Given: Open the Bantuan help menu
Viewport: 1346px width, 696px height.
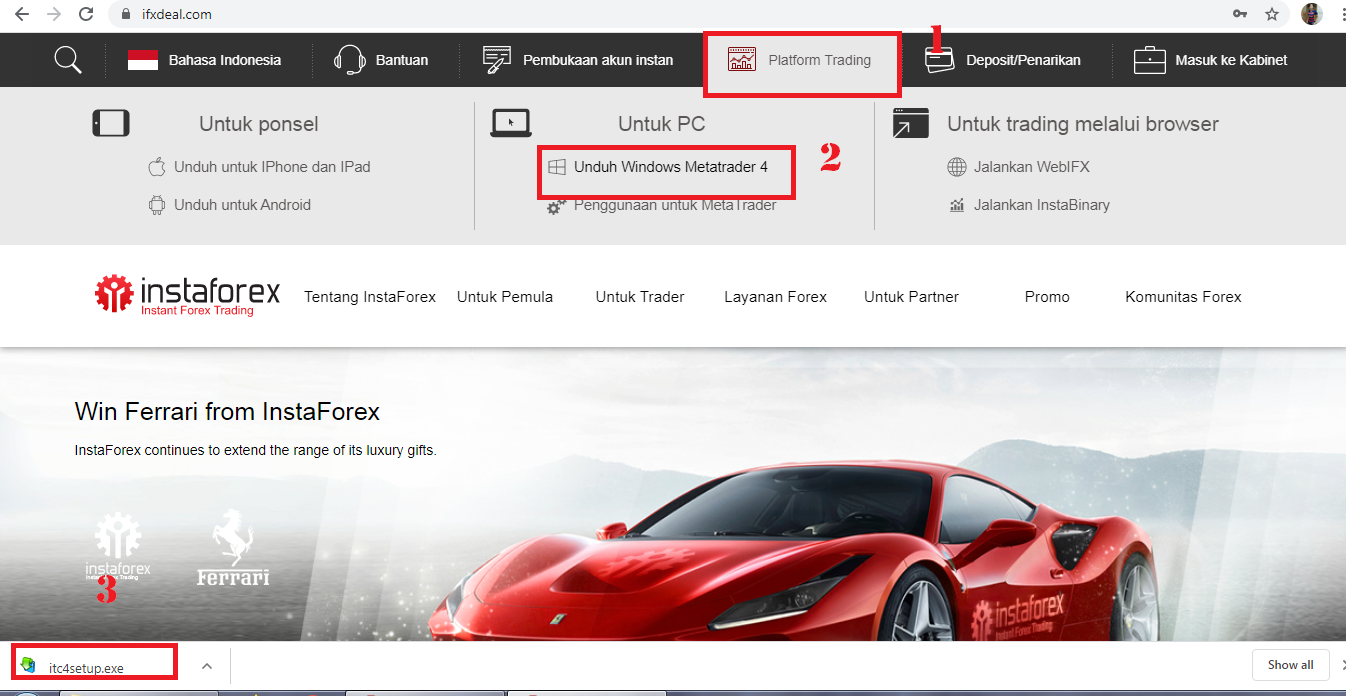Looking at the screenshot, I should pyautogui.click(x=402, y=60).
